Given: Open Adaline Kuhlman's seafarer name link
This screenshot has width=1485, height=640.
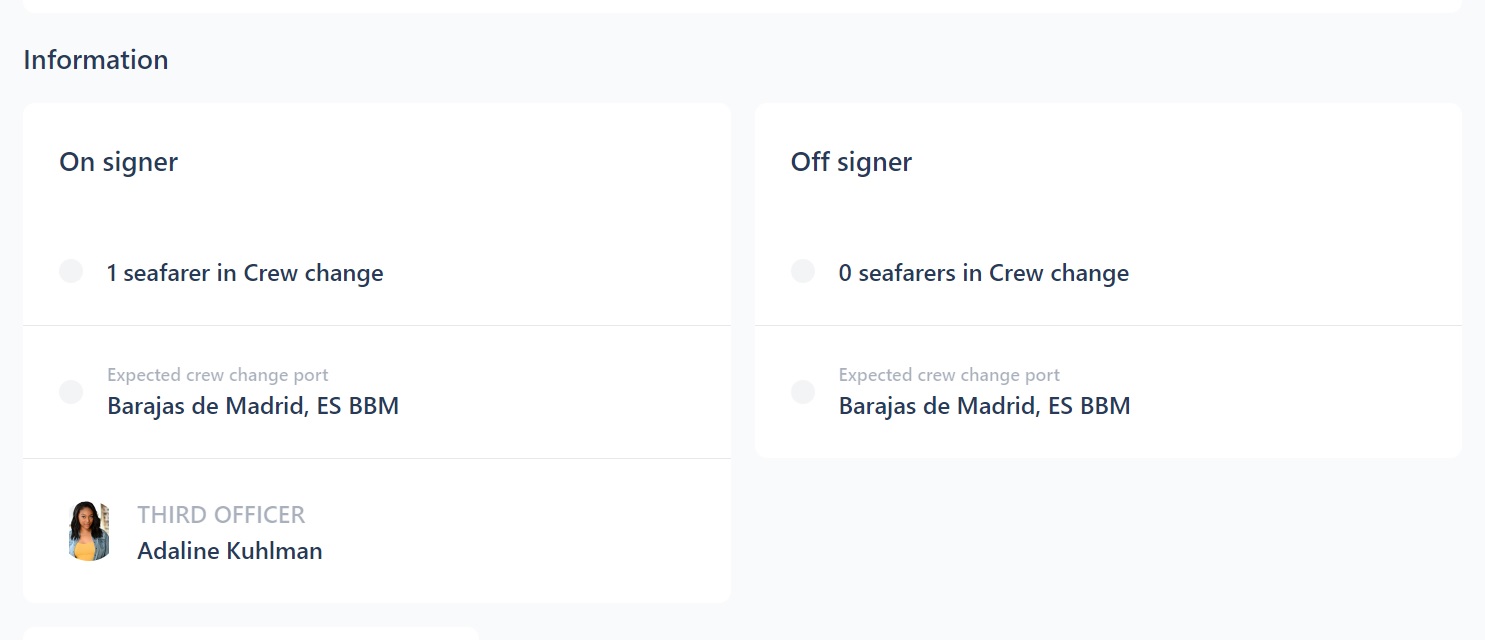Looking at the screenshot, I should (x=230, y=551).
